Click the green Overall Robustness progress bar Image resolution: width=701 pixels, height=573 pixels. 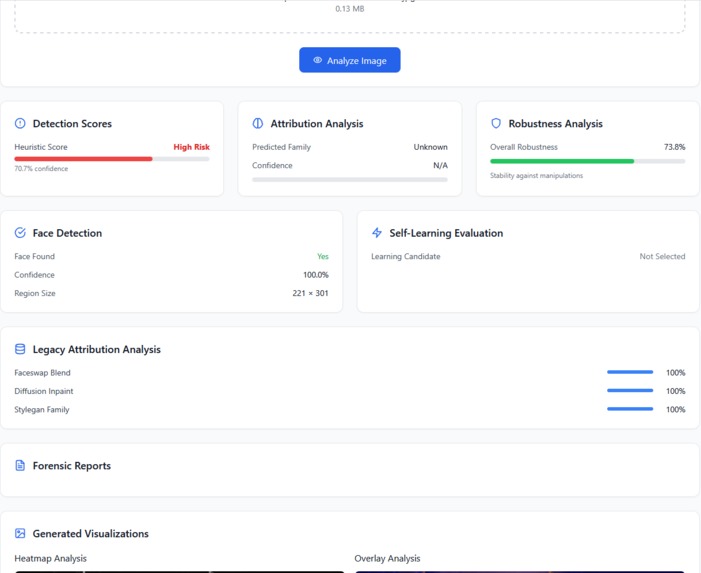(x=562, y=161)
